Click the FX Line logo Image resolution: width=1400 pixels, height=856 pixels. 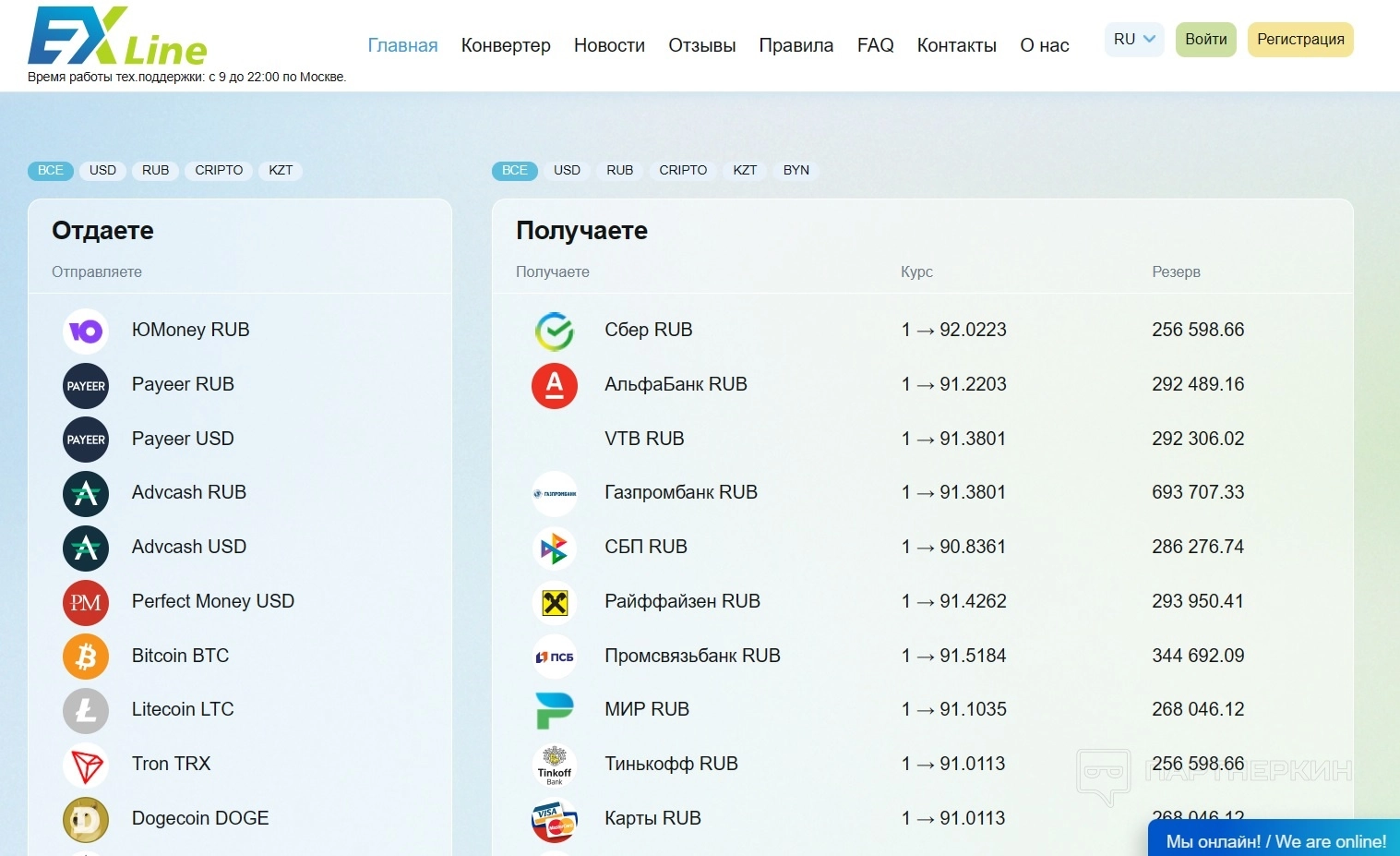117,37
